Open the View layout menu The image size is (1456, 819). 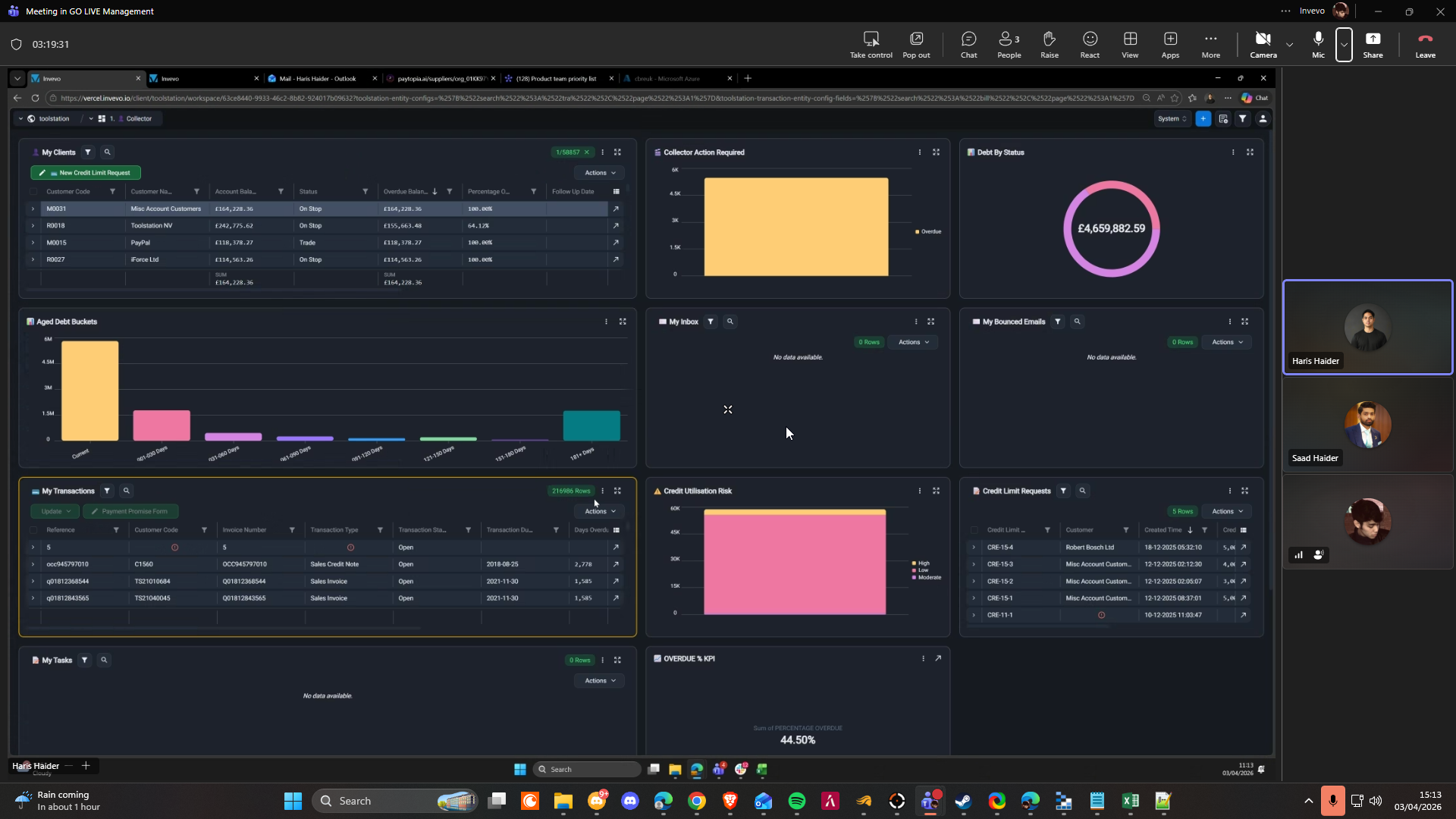[x=1130, y=44]
